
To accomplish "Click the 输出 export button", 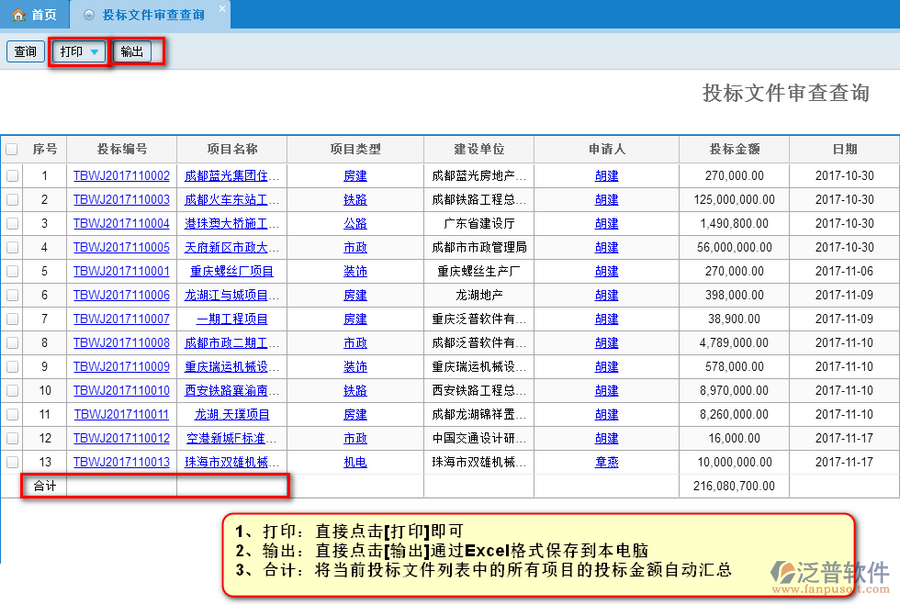I will click(132, 52).
